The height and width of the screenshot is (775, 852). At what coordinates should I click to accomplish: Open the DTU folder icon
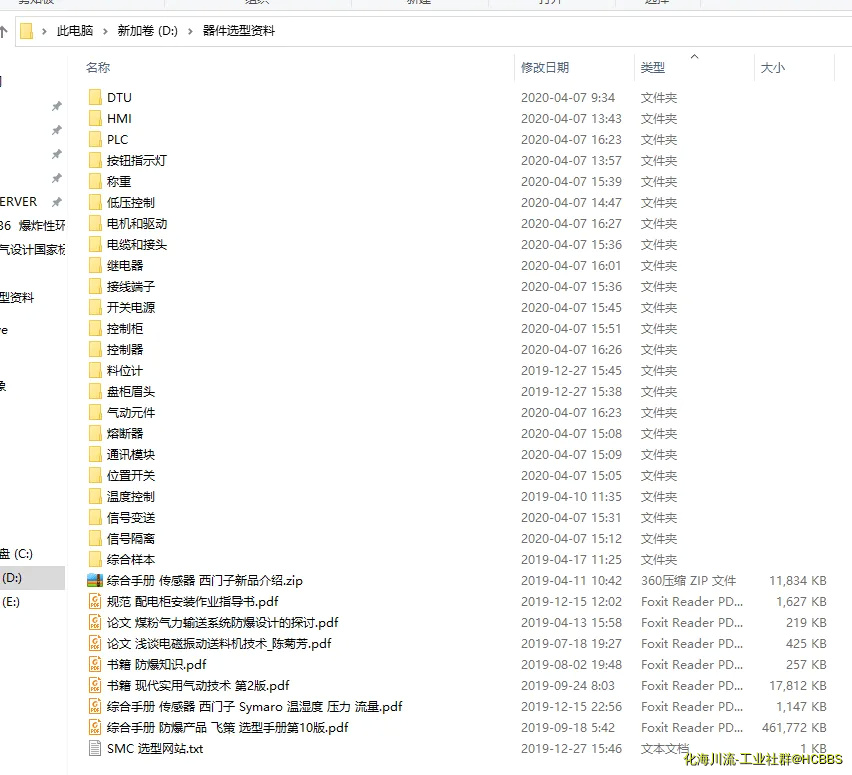pyautogui.click(x=95, y=97)
